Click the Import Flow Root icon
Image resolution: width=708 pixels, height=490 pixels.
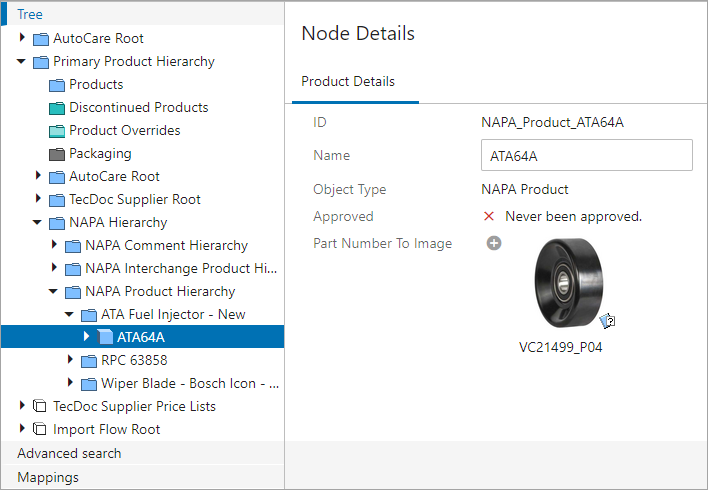click(x=40, y=429)
